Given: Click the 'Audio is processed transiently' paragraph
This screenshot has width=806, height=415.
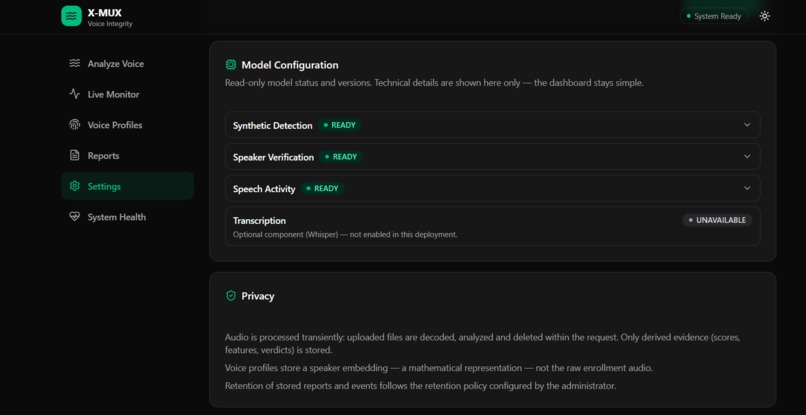Looking at the screenshot, I should point(483,344).
